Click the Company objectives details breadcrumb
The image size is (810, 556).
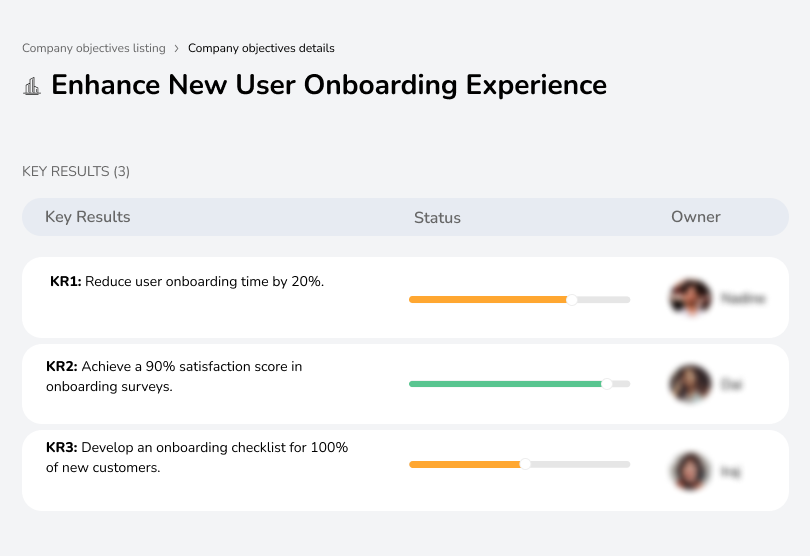point(261,48)
